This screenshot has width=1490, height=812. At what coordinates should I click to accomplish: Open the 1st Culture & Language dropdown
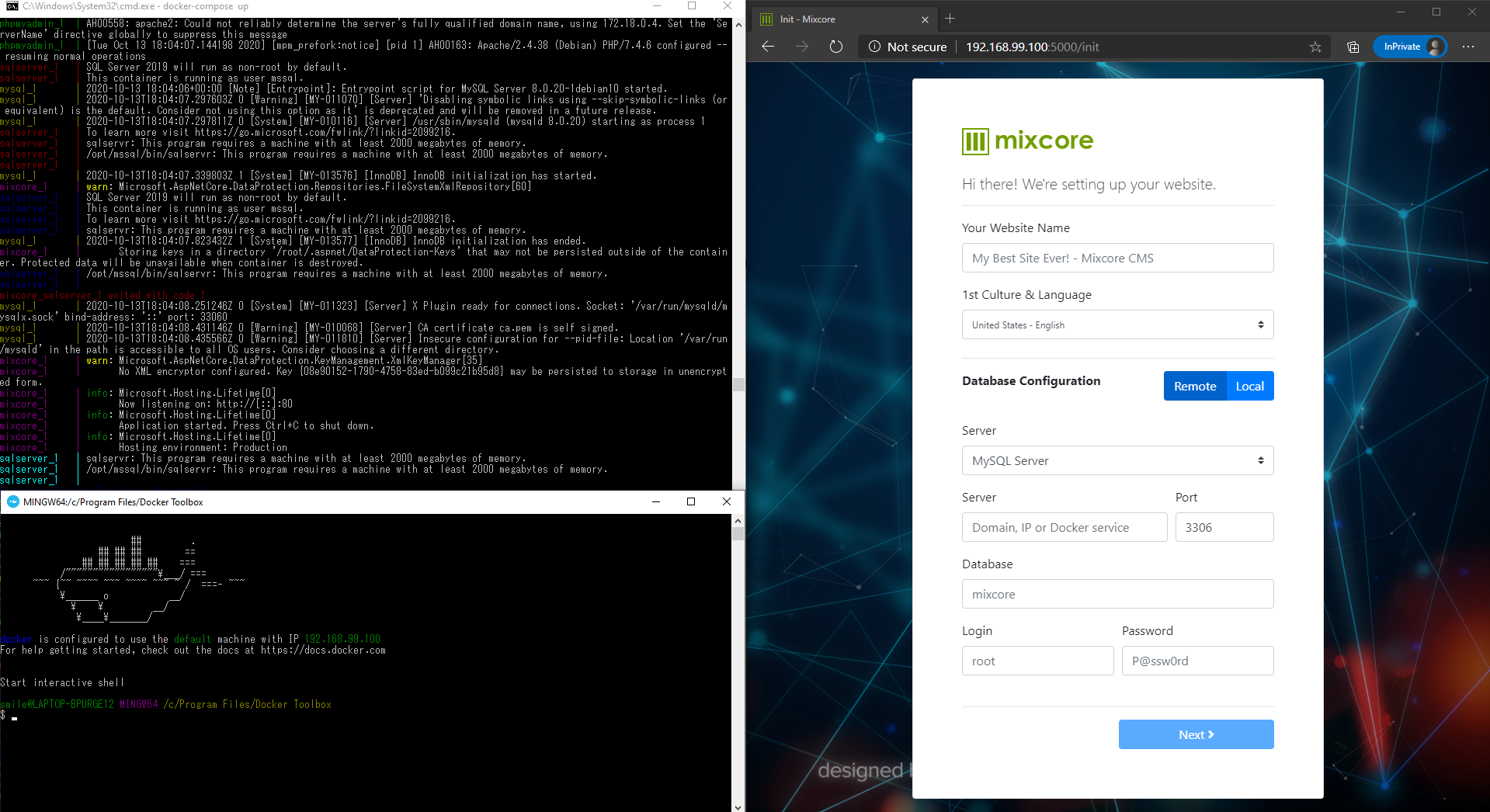pyautogui.click(x=1117, y=324)
